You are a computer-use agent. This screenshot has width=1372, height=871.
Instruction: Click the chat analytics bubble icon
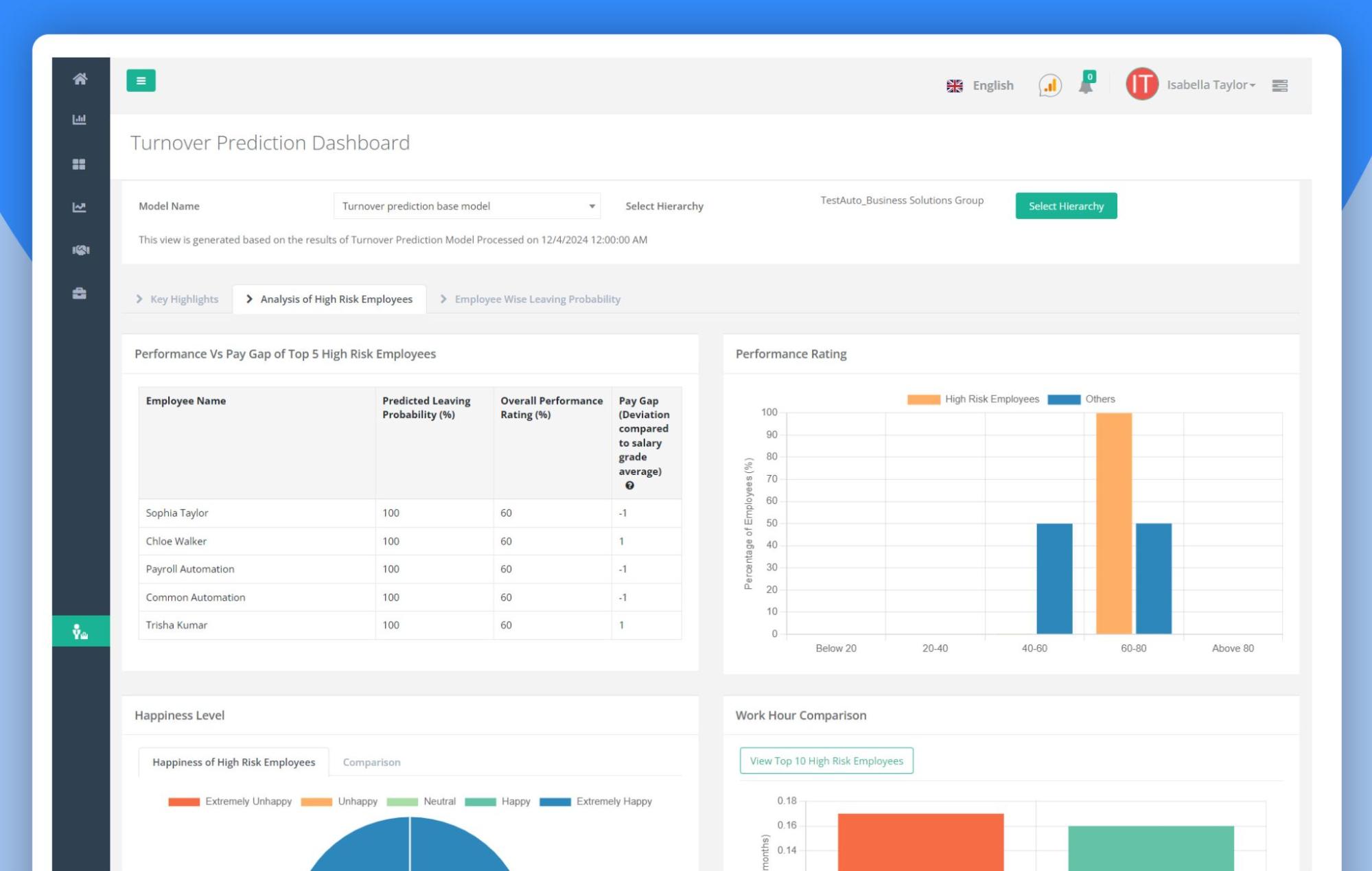1048,84
